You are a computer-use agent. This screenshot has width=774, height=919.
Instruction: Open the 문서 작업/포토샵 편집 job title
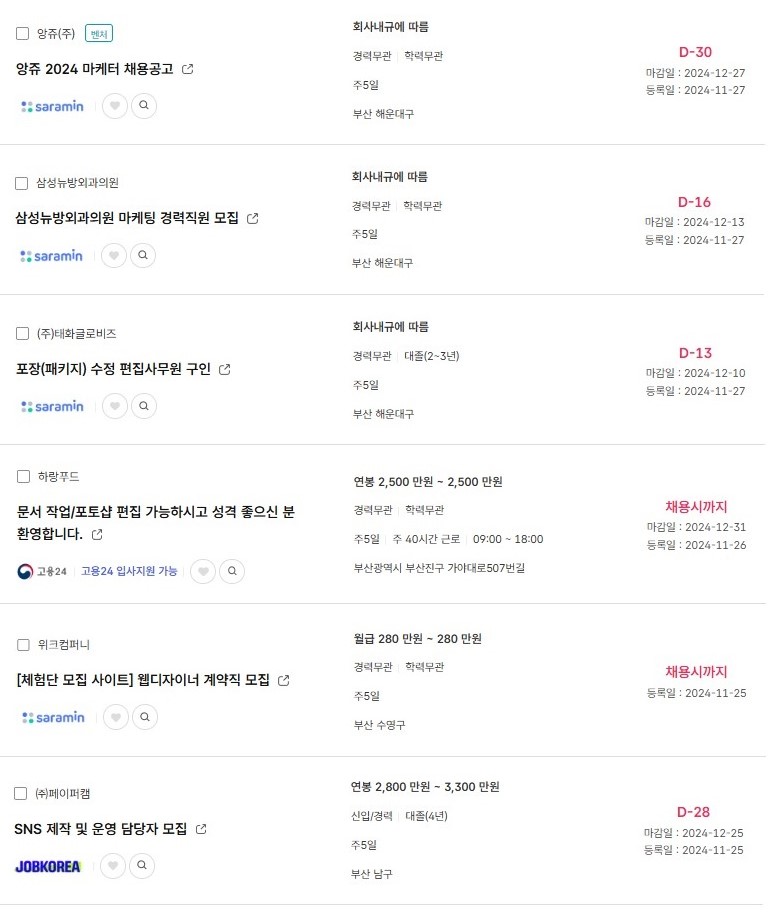point(155,523)
